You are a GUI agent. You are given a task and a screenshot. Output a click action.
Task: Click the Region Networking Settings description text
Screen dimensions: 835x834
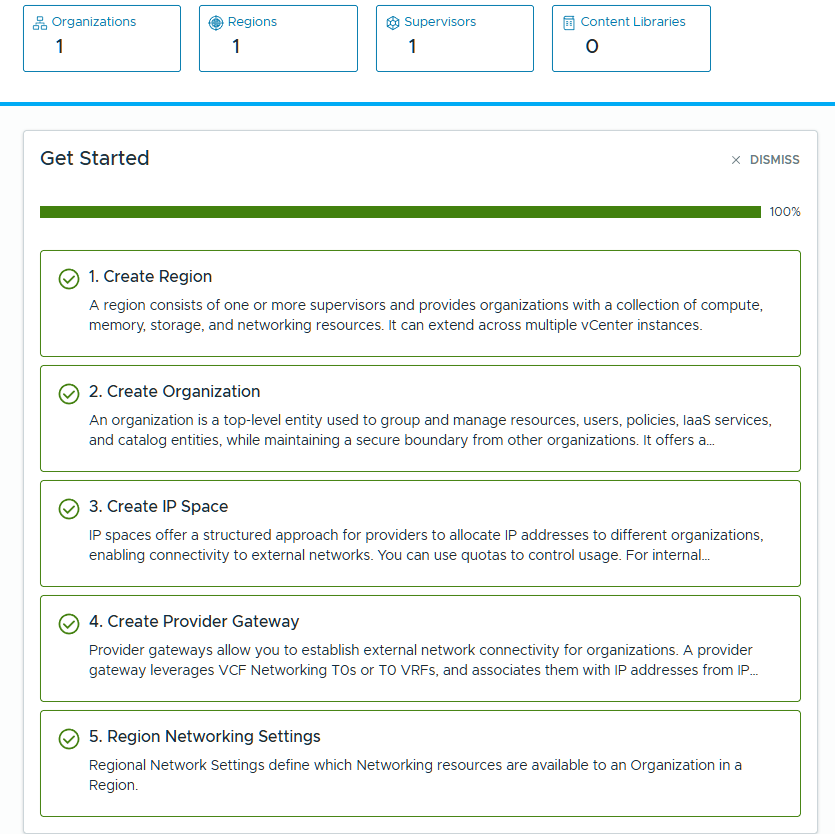[x=415, y=775]
